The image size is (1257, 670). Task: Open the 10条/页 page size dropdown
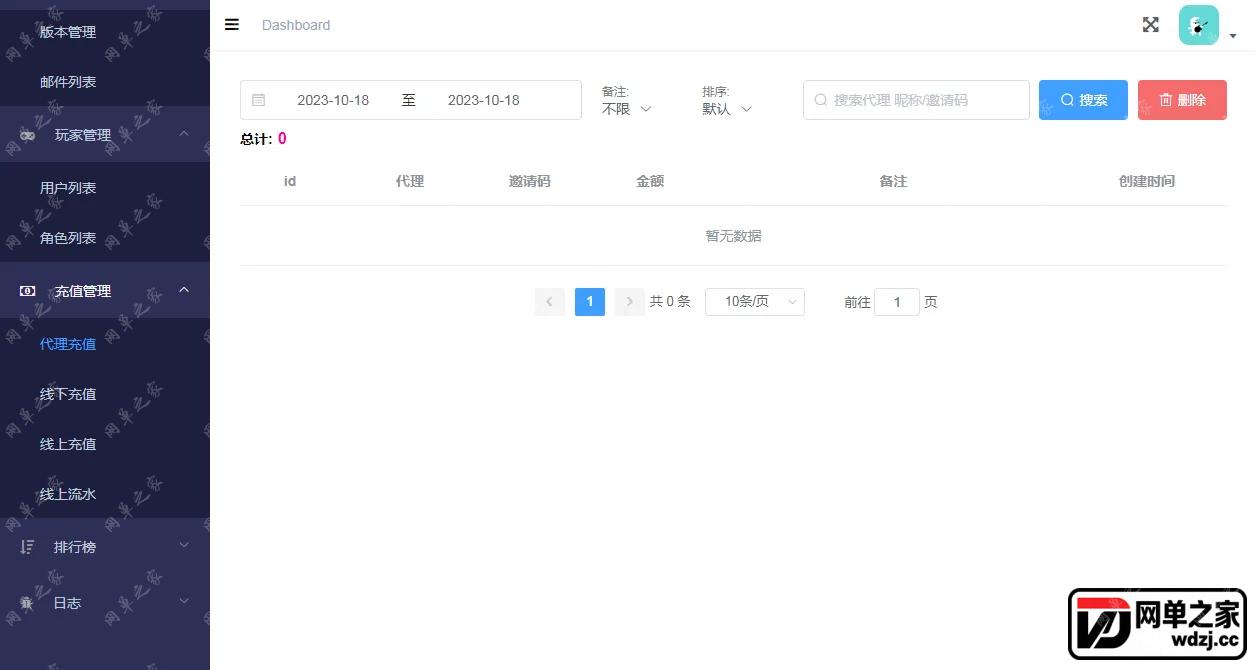click(755, 301)
